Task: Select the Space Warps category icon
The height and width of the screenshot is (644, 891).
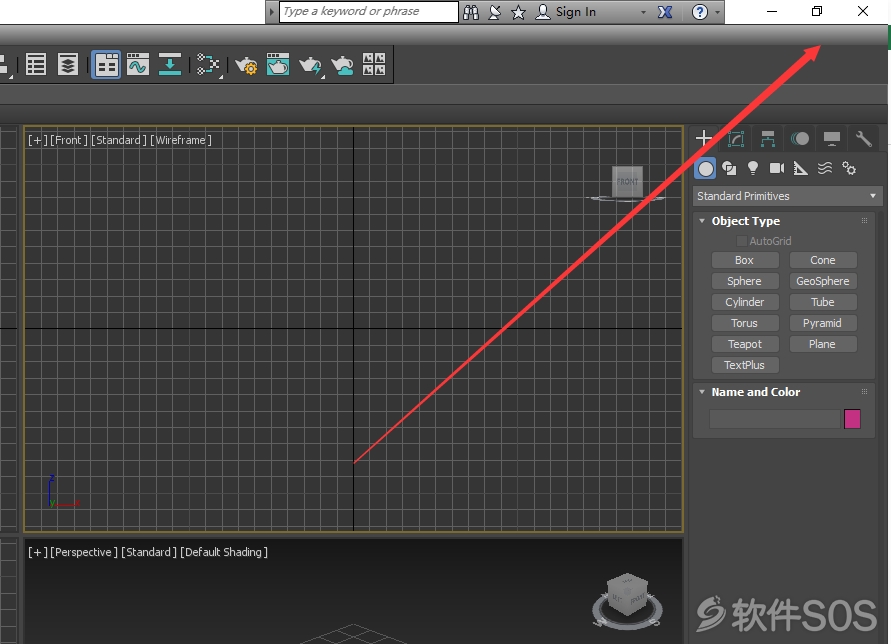Action: pos(825,168)
